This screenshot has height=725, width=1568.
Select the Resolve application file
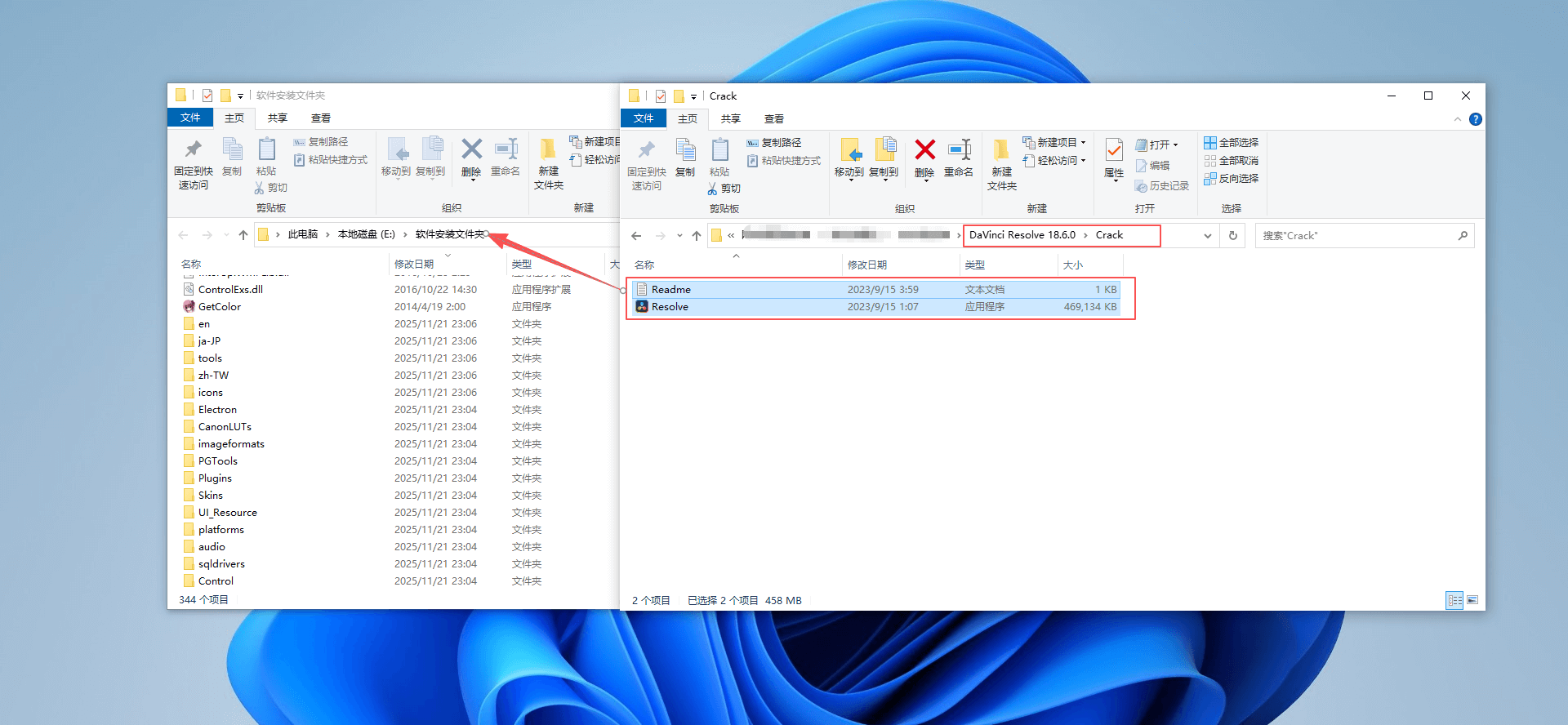[x=670, y=307]
